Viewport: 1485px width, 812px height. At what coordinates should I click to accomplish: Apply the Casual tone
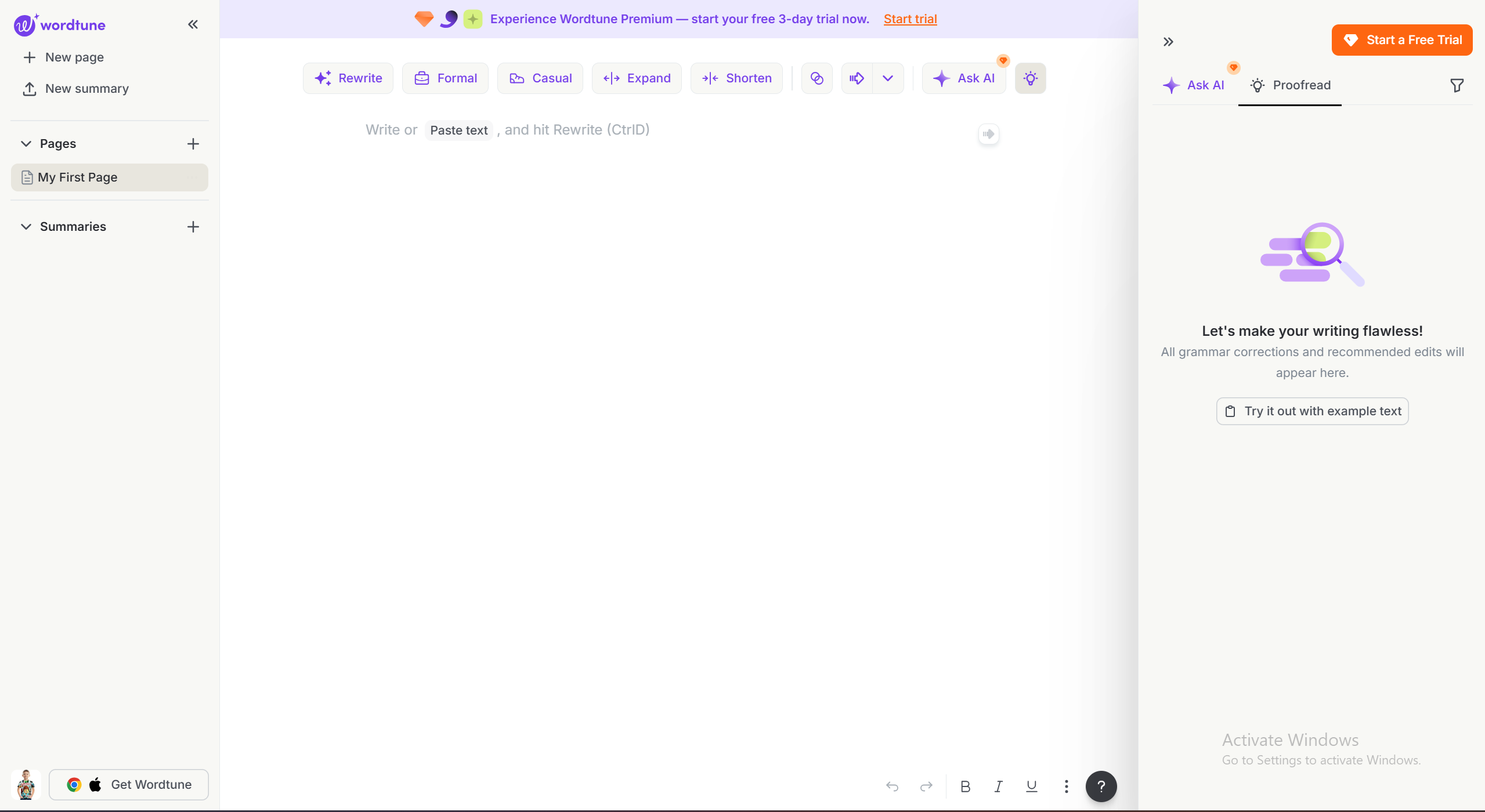coord(540,78)
